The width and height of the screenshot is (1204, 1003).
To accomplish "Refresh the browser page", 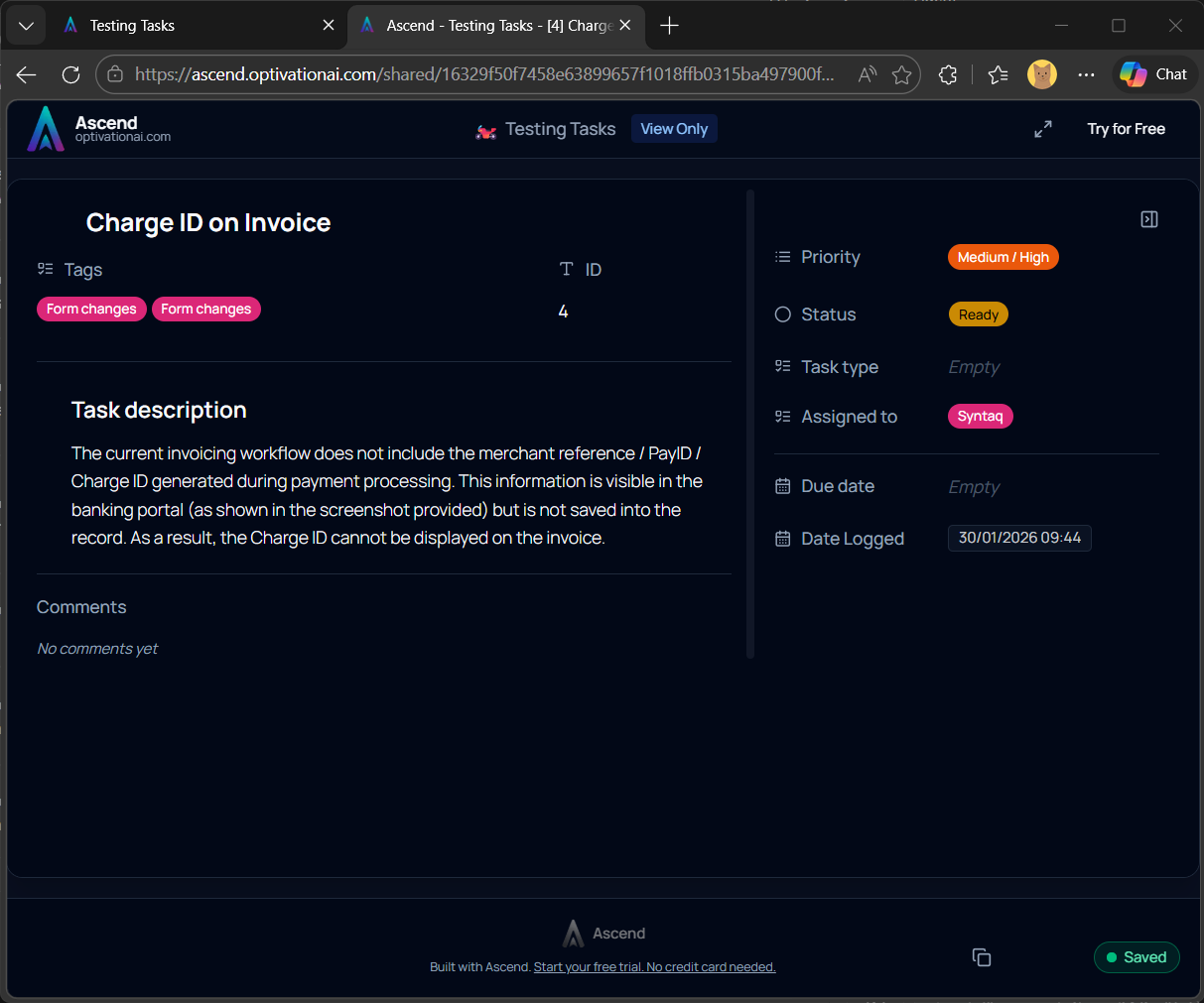I will 70,74.
